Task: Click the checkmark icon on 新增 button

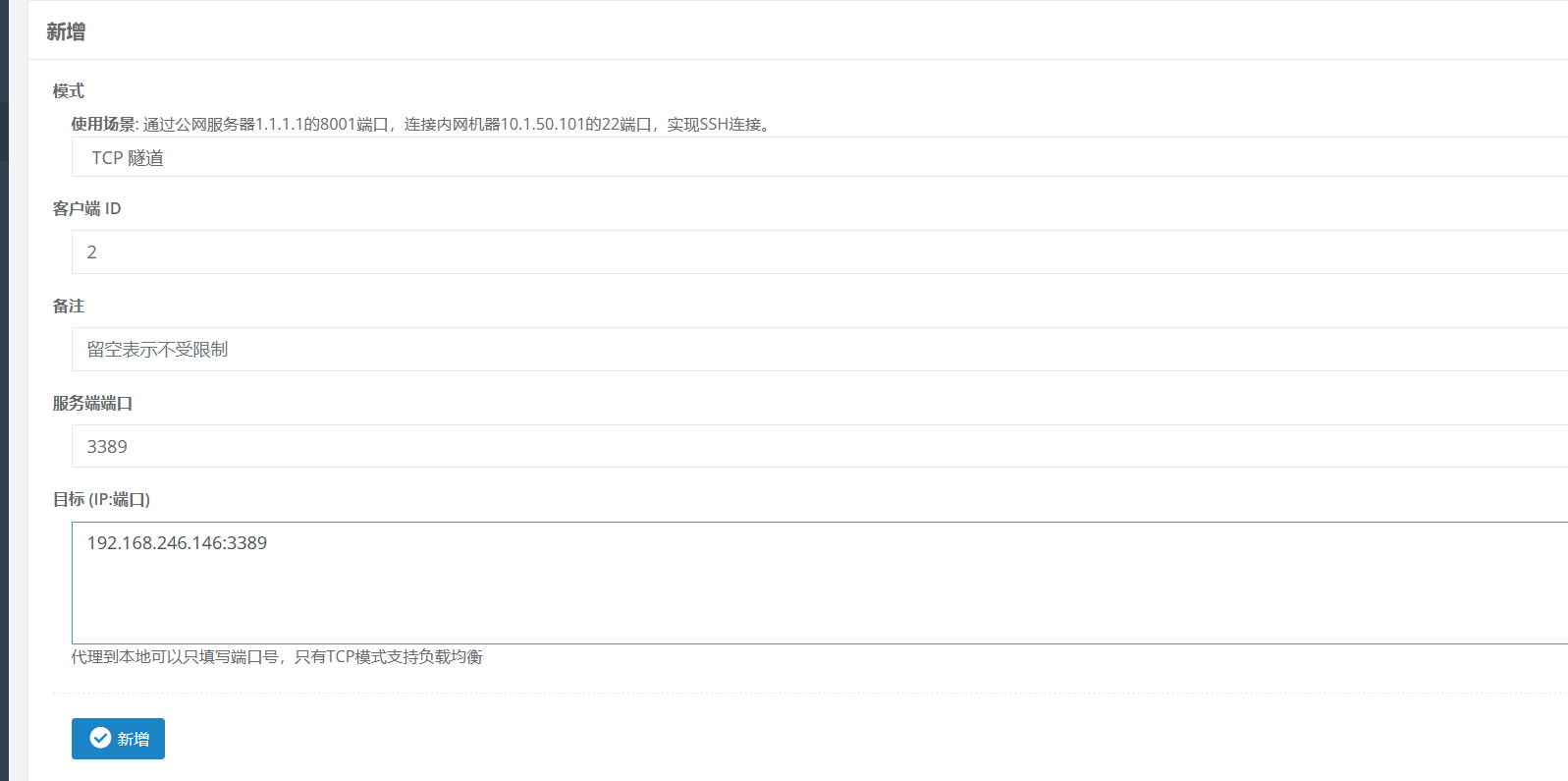Action: click(100, 738)
